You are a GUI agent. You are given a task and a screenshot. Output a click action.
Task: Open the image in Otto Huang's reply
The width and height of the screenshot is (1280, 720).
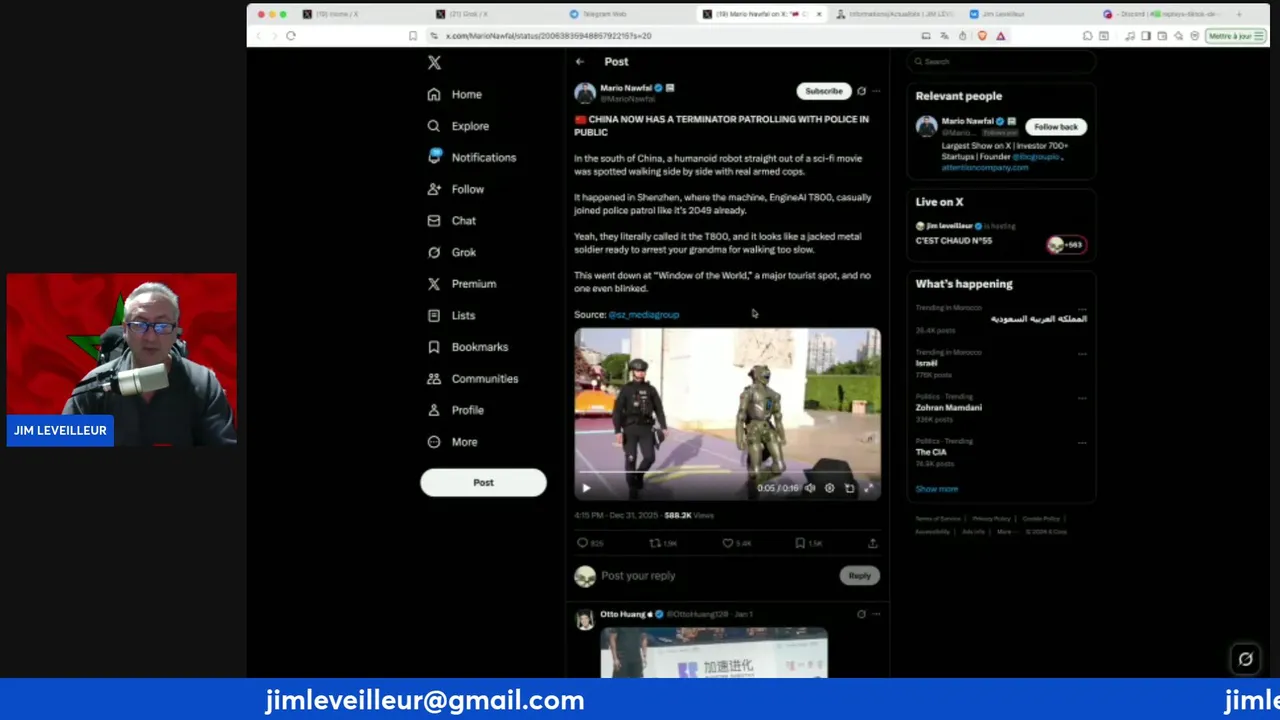click(714, 652)
